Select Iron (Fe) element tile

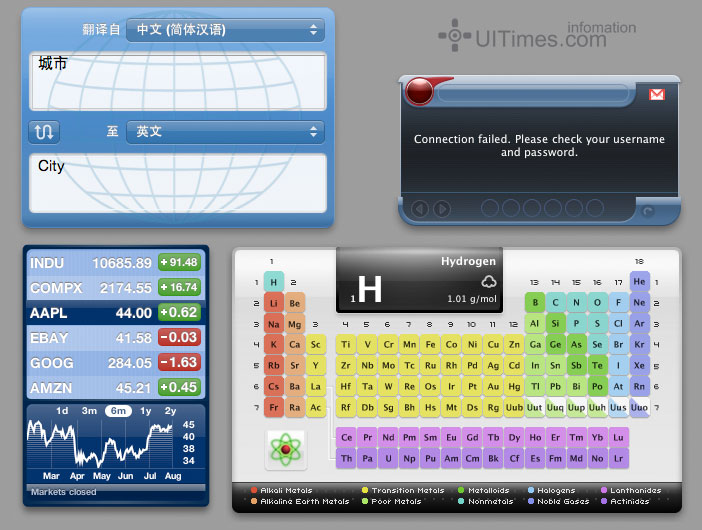click(x=430, y=345)
